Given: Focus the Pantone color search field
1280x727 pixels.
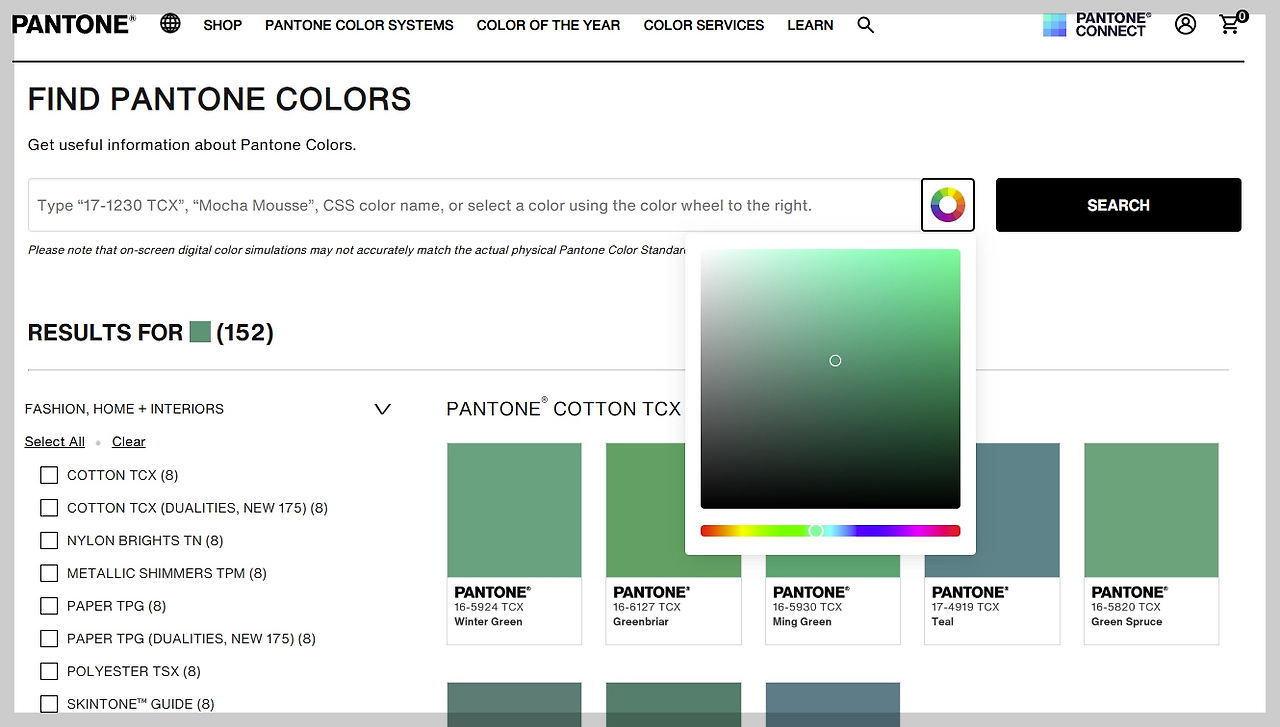Looking at the screenshot, I should click(474, 205).
